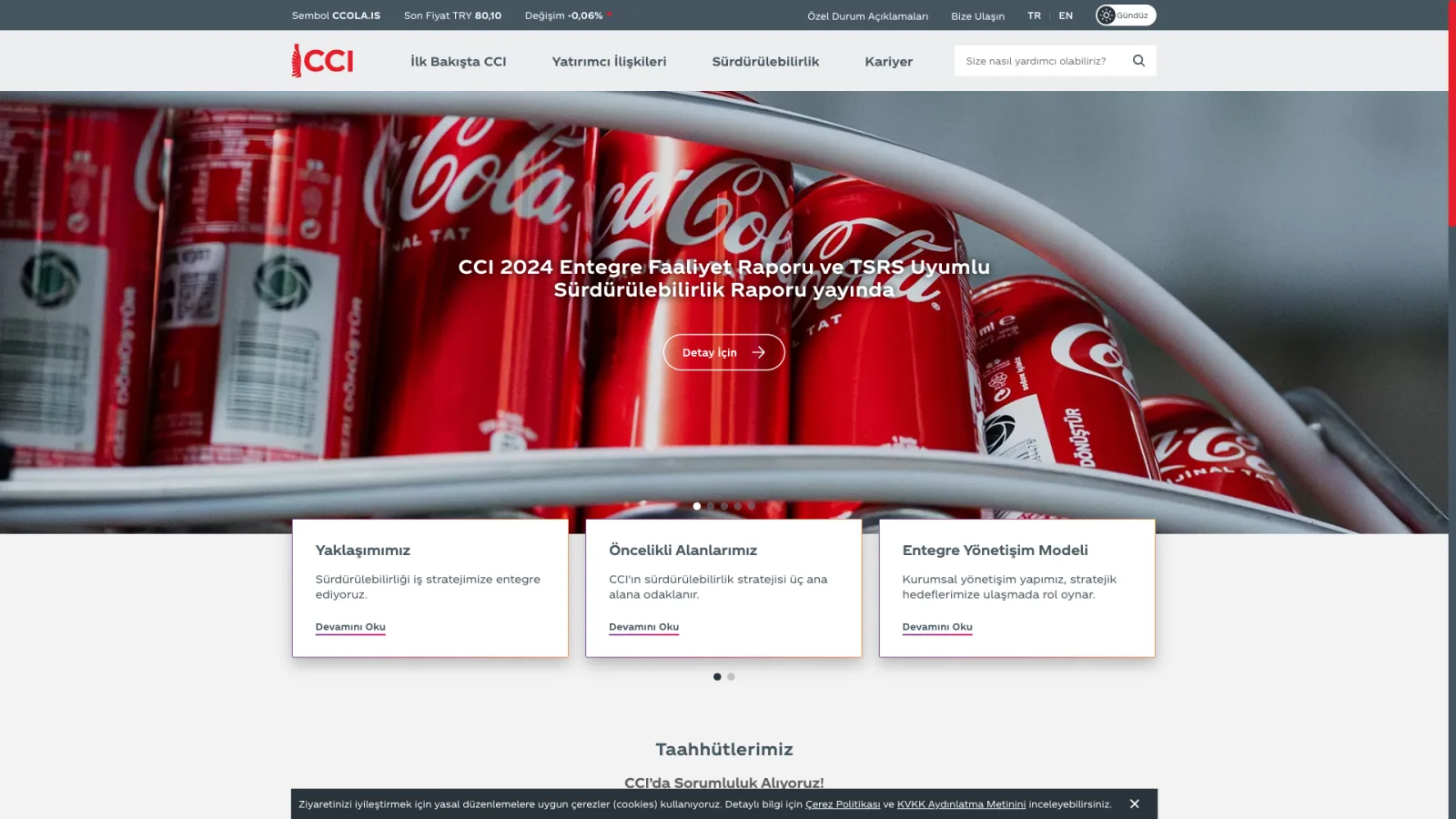The image size is (1456, 819).
Task: Open the Sürdürülebilirlik menu
Action: tap(765, 62)
